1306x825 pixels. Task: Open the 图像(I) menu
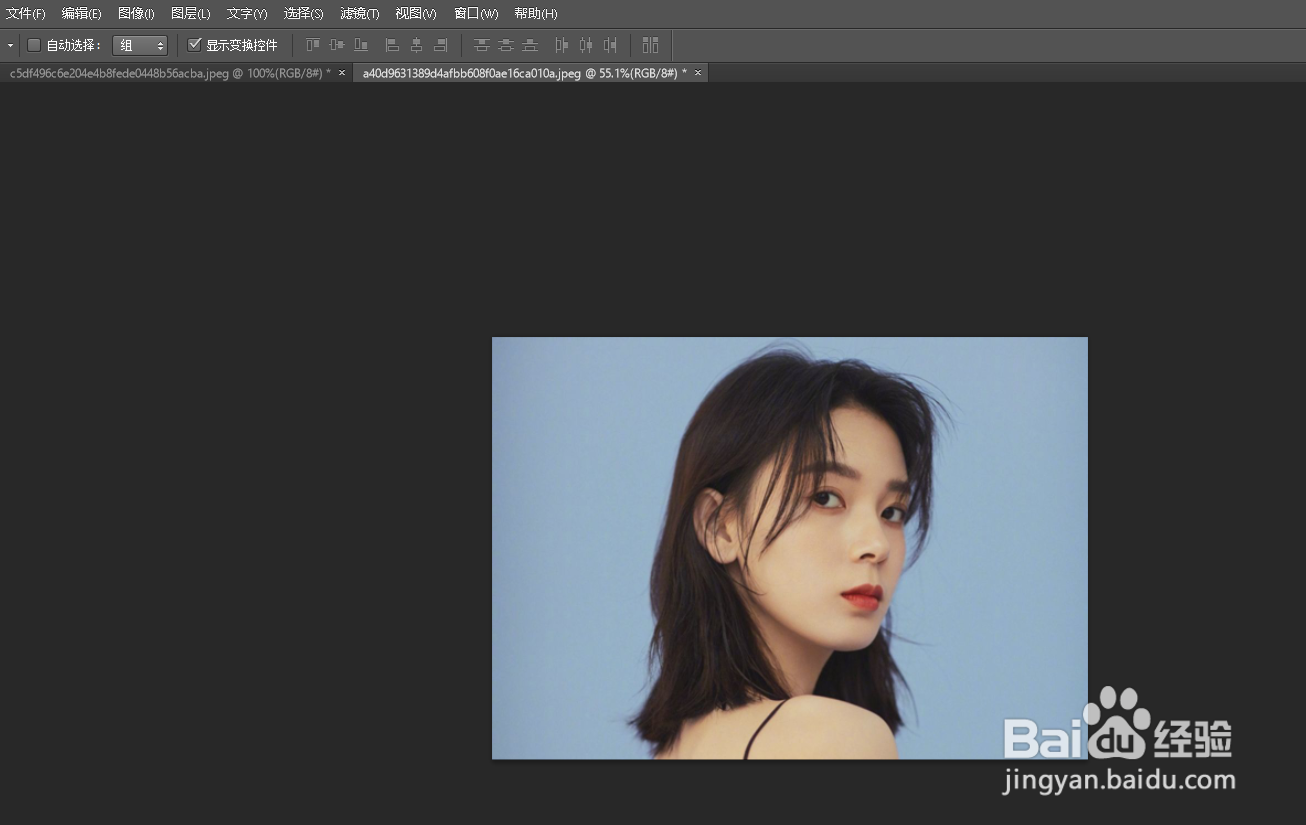[136, 14]
